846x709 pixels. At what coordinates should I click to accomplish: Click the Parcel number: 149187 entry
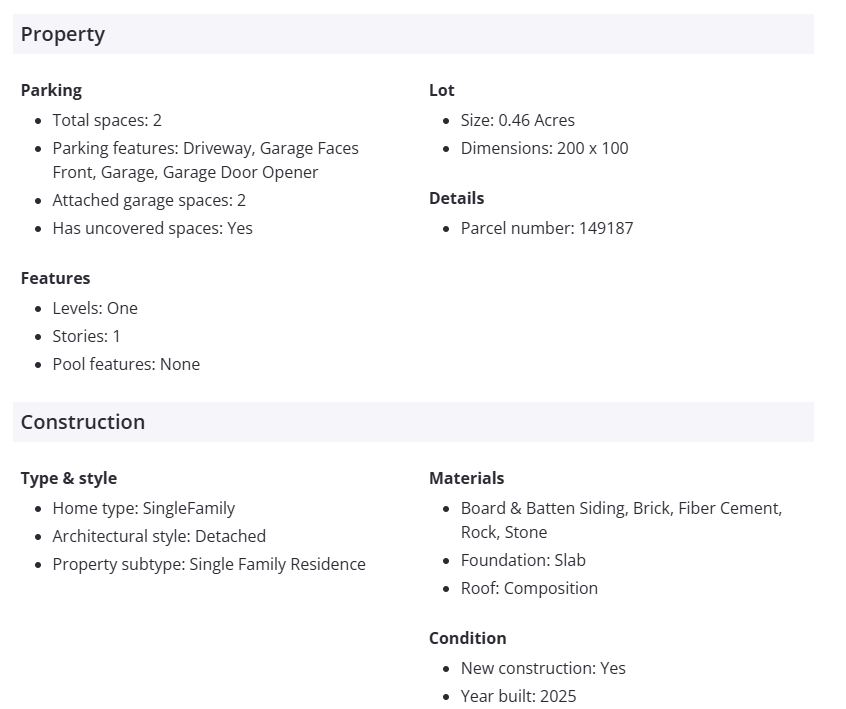click(546, 228)
